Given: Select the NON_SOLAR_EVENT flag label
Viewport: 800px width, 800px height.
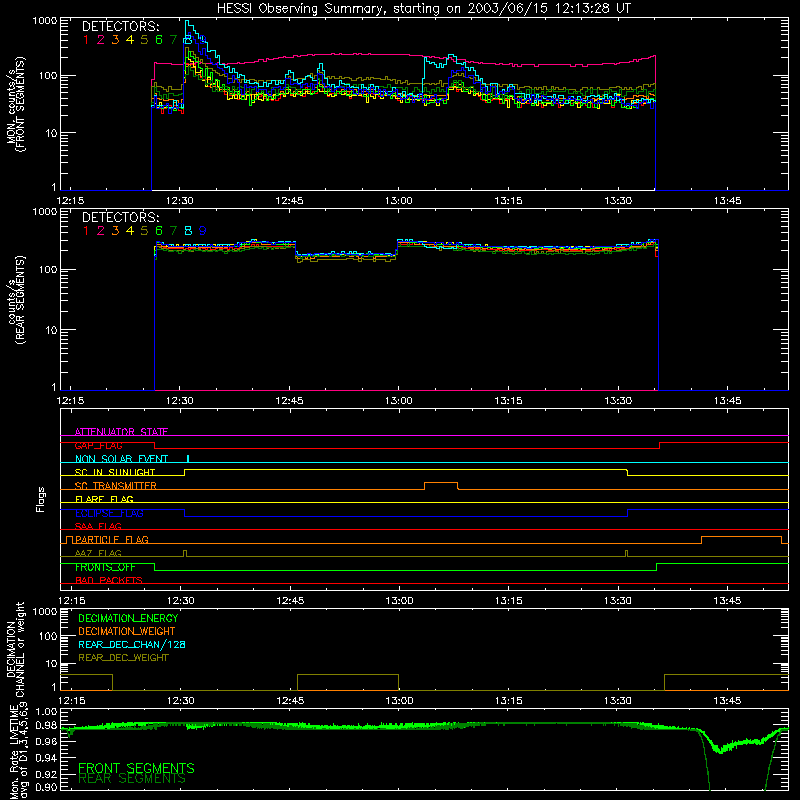Looking at the screenshot, I should (x=121, y=459).
